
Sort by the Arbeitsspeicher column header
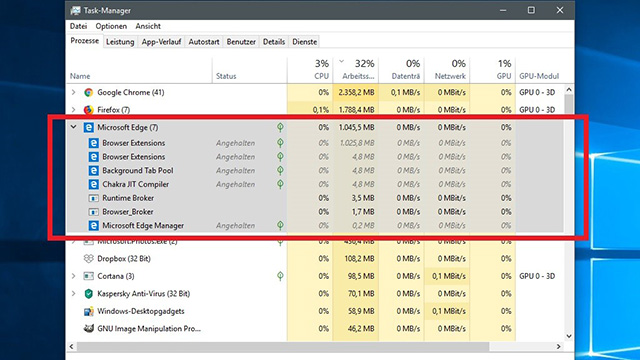pyautogui.click(x=356, y=70)
